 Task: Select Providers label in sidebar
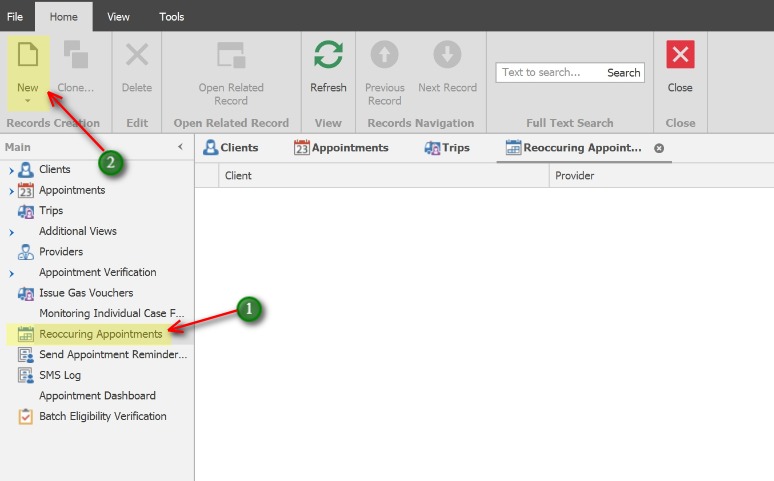tap(61, 252)
